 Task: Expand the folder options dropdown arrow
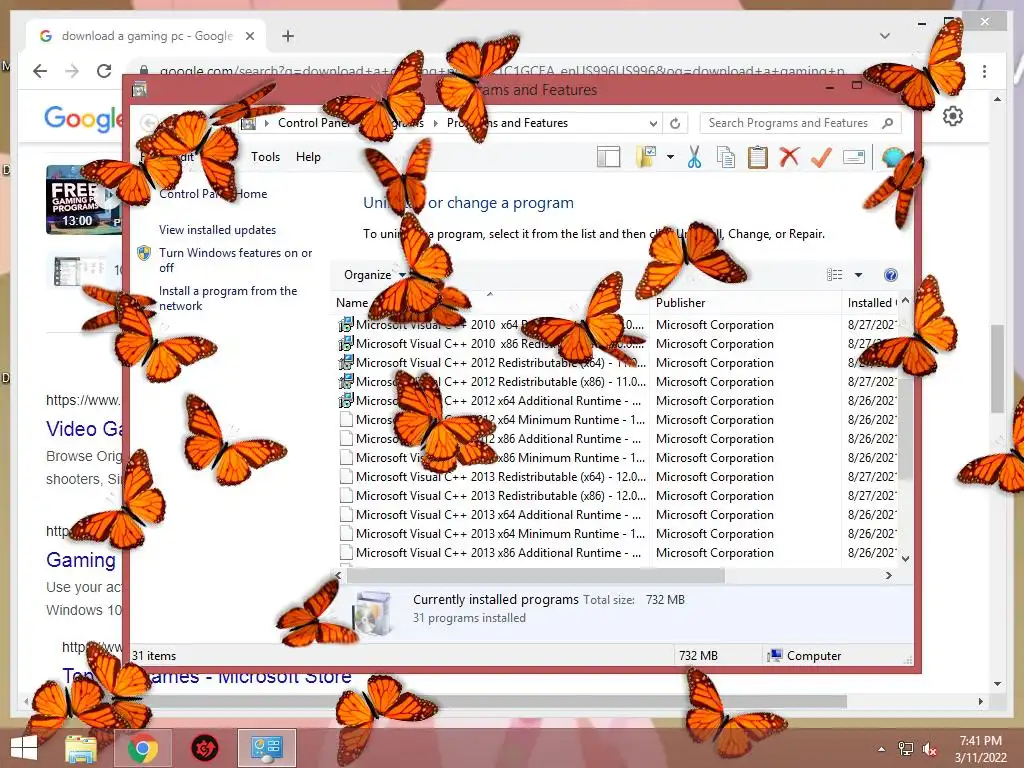[x=670, y=157]
